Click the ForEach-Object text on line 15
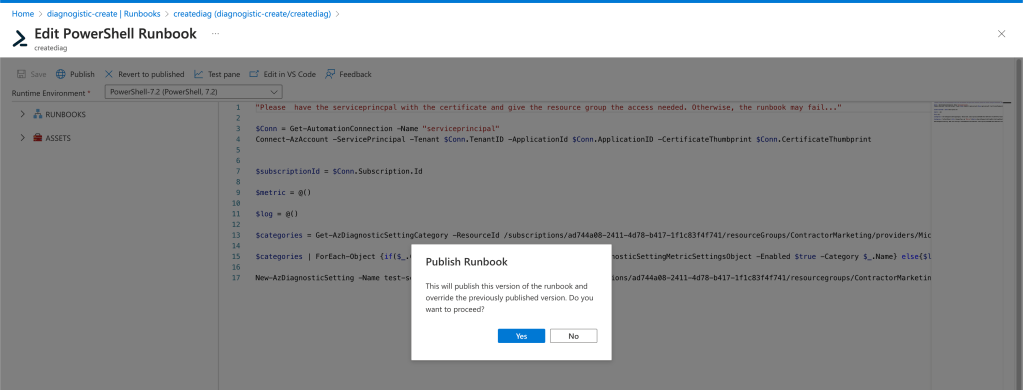 (346, 256)
